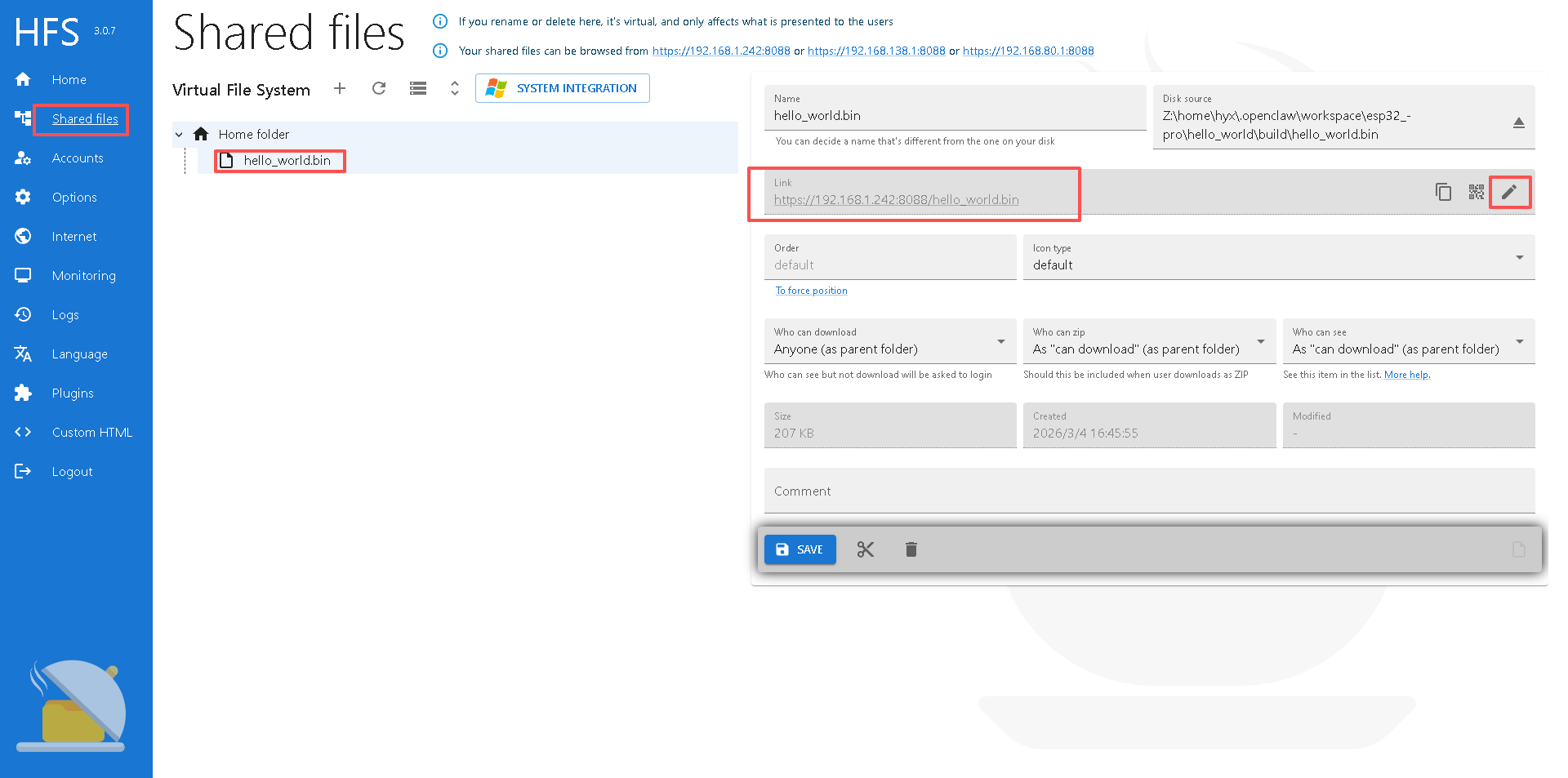Open the 'To force position' link

pyautogui.click(x=811, y=291)
